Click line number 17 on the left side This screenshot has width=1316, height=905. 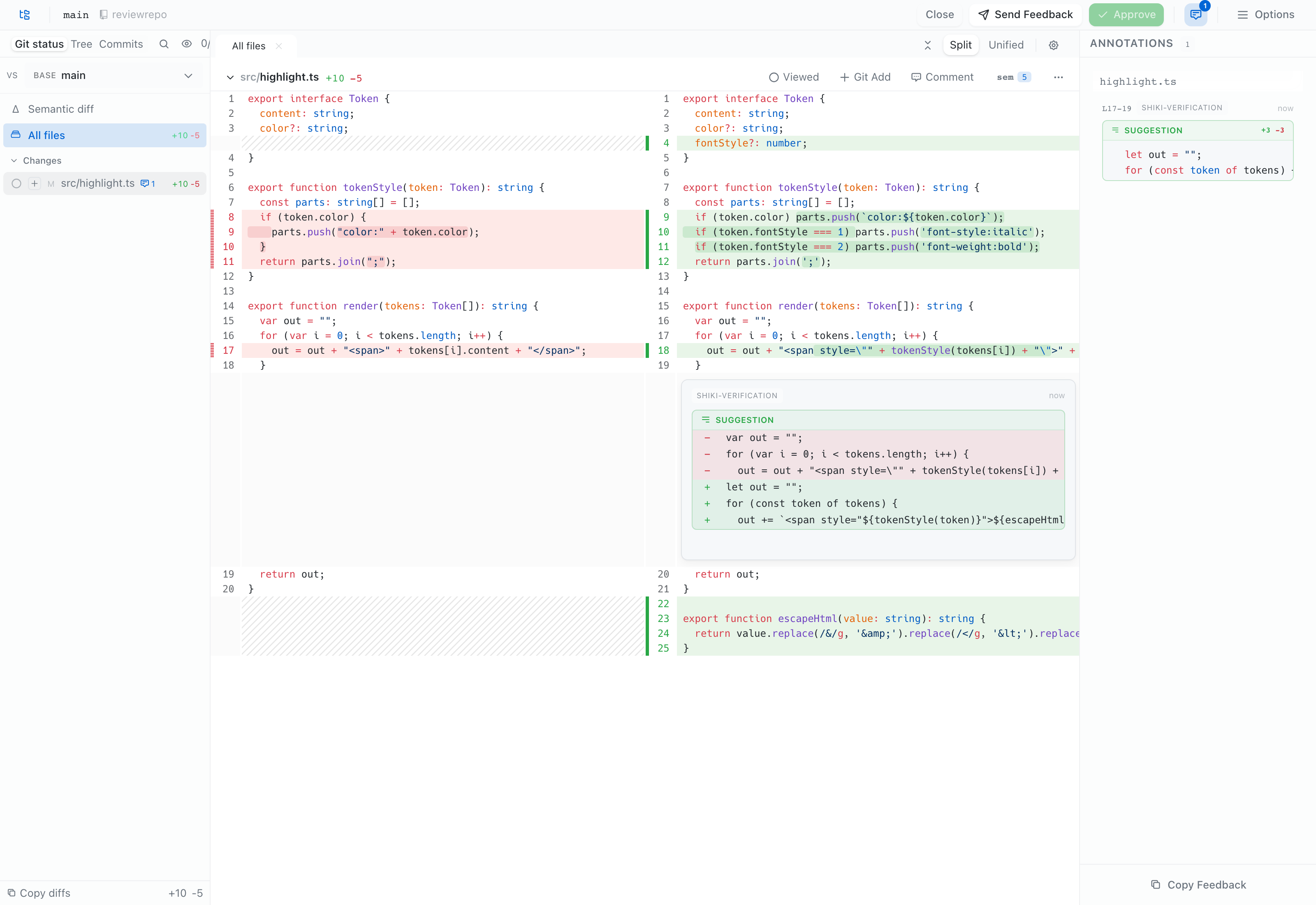pos(228,350)
